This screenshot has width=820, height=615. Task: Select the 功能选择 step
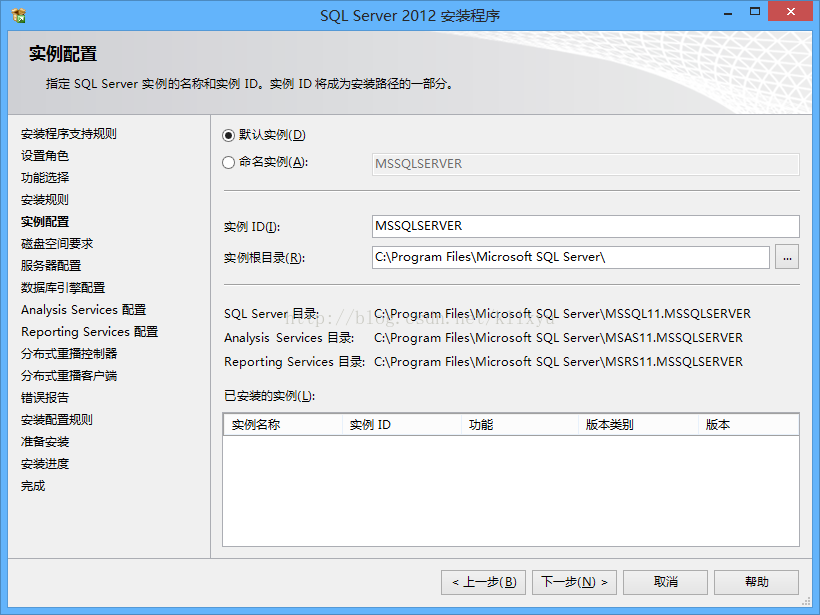45,178
